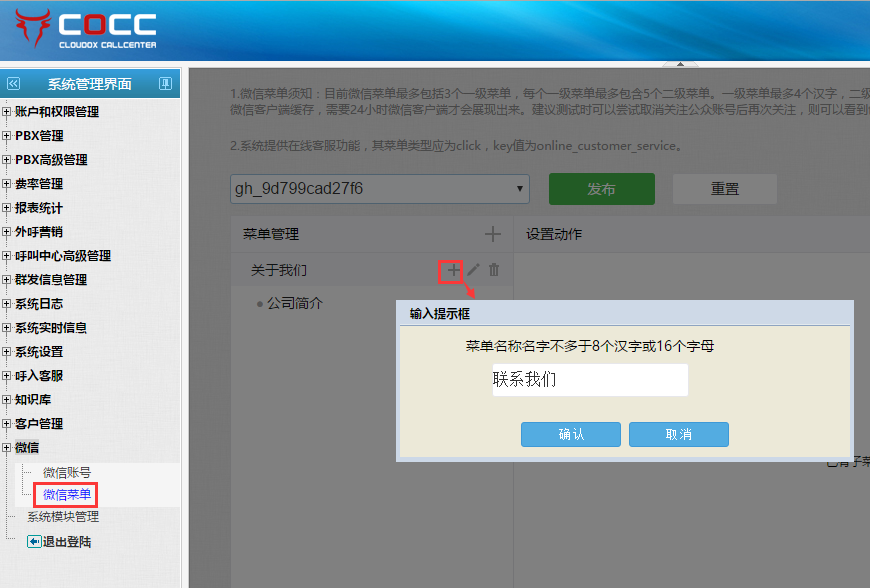This screenshot has width=870, height=588.
Task: Expand the 报表统计 tree node
Action: (7, 208)
